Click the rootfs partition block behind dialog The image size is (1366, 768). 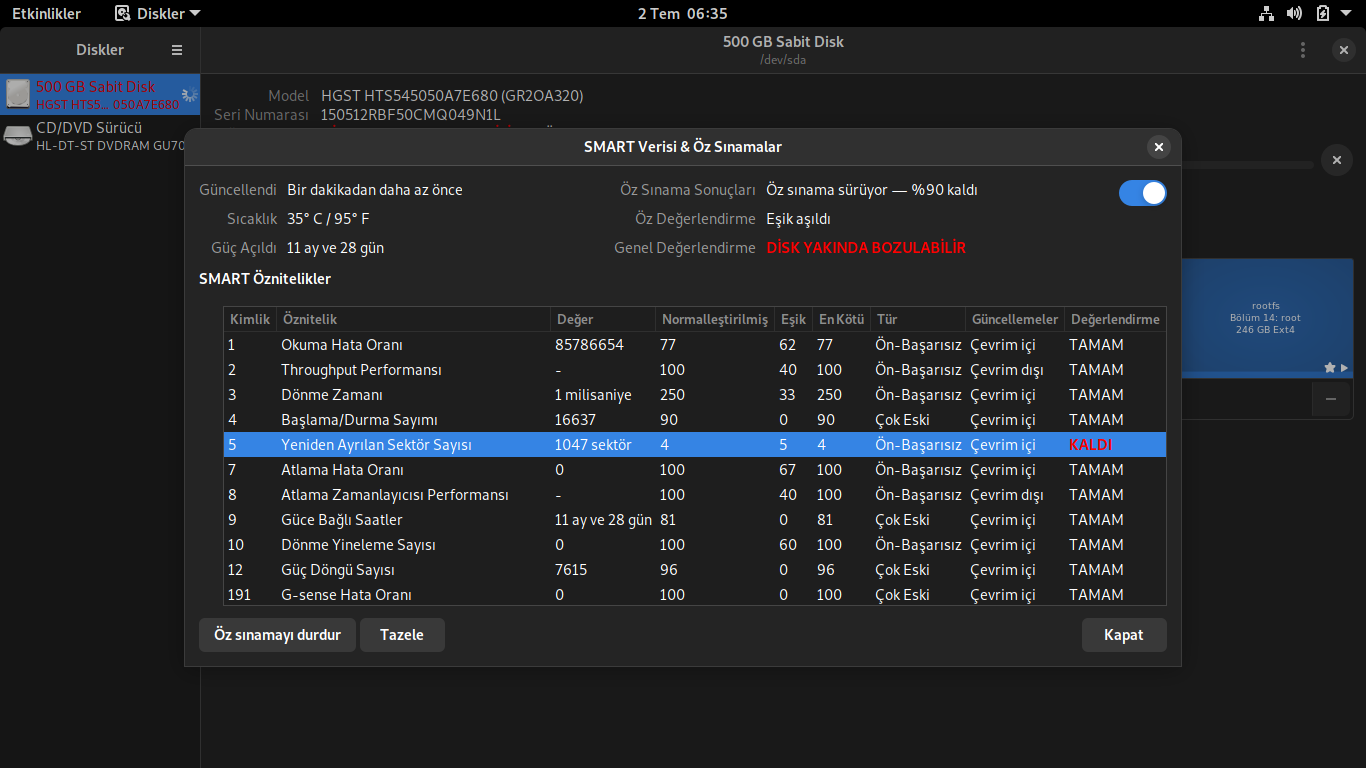(x=1267, y=318)
